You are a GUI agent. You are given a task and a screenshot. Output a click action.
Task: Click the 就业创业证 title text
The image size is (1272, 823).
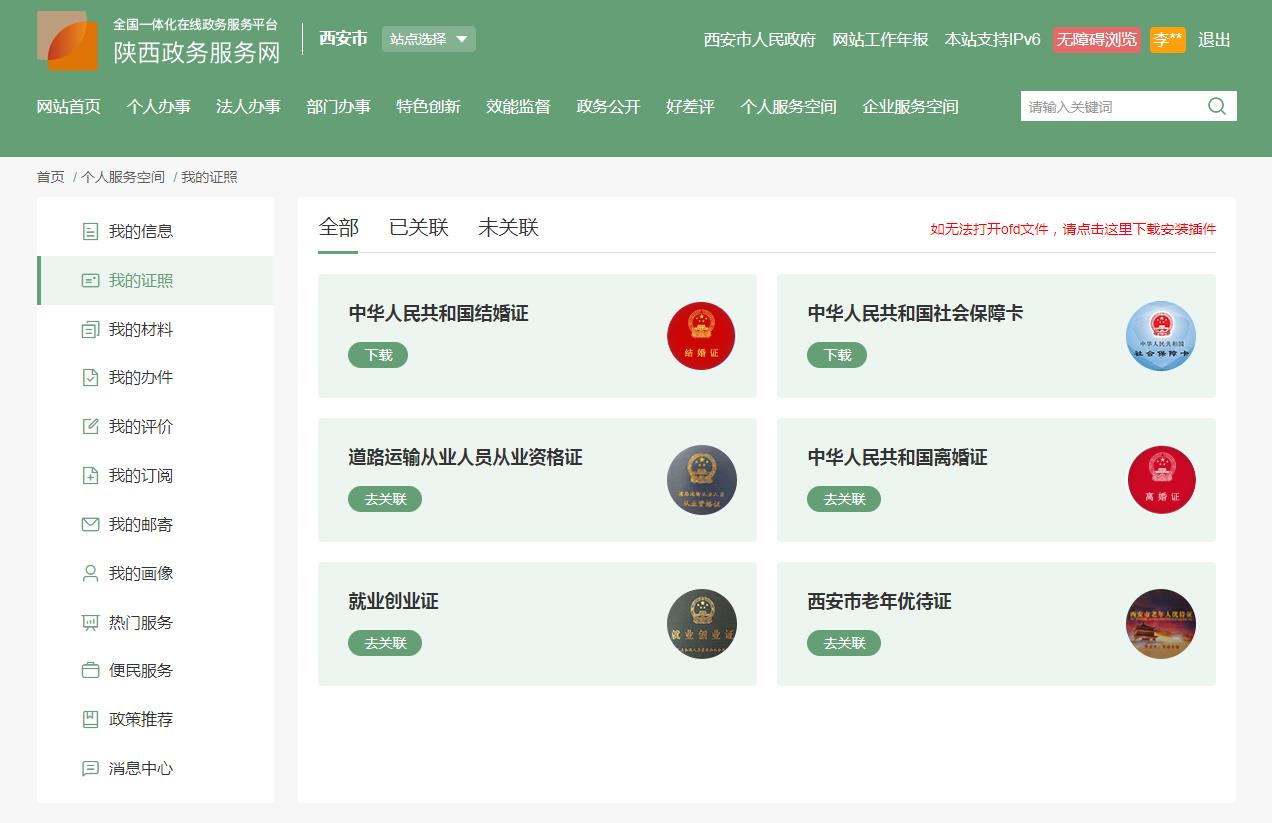click(x=393, y=602)
